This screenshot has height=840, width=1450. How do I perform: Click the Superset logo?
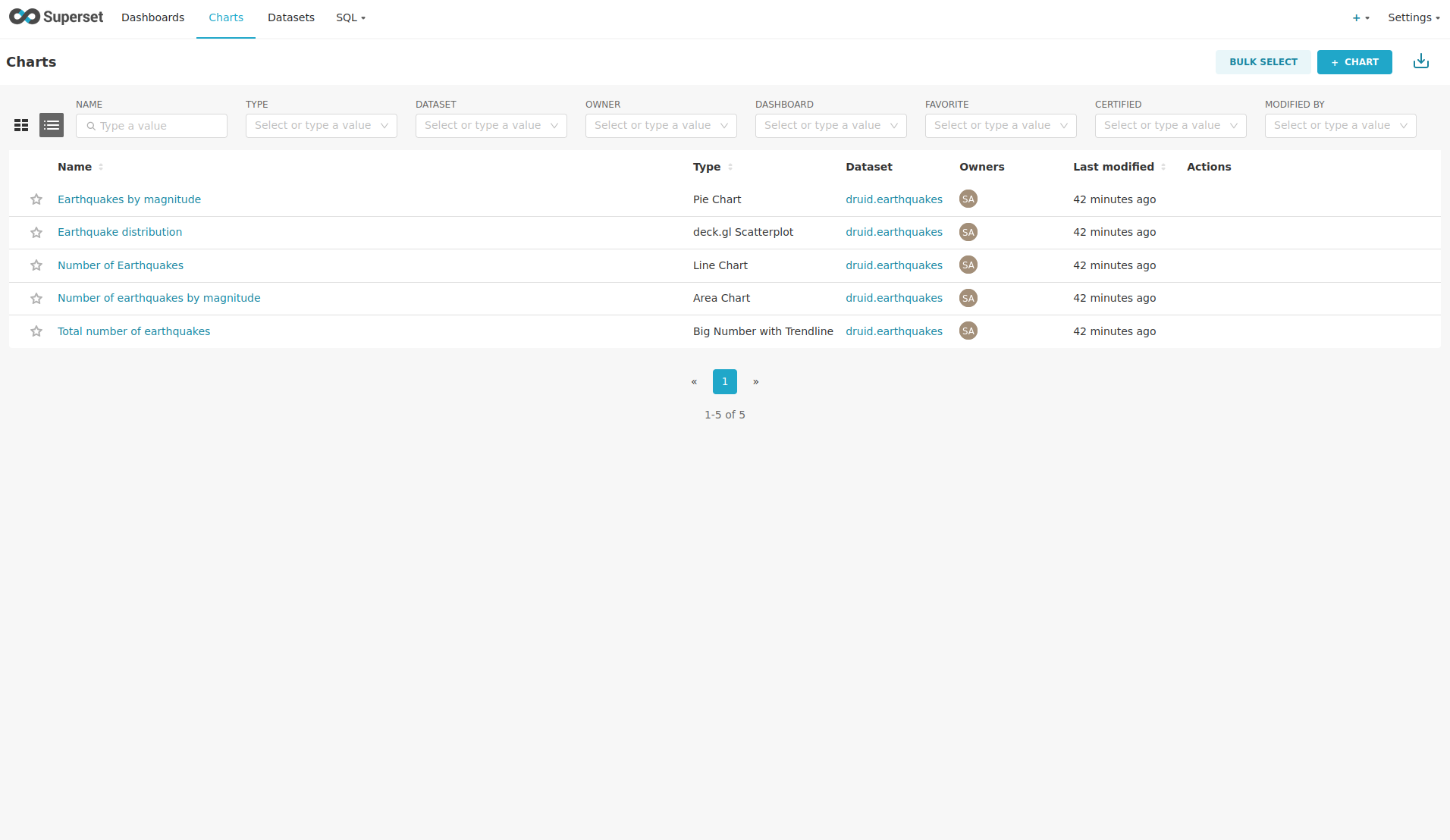[56, 17]
